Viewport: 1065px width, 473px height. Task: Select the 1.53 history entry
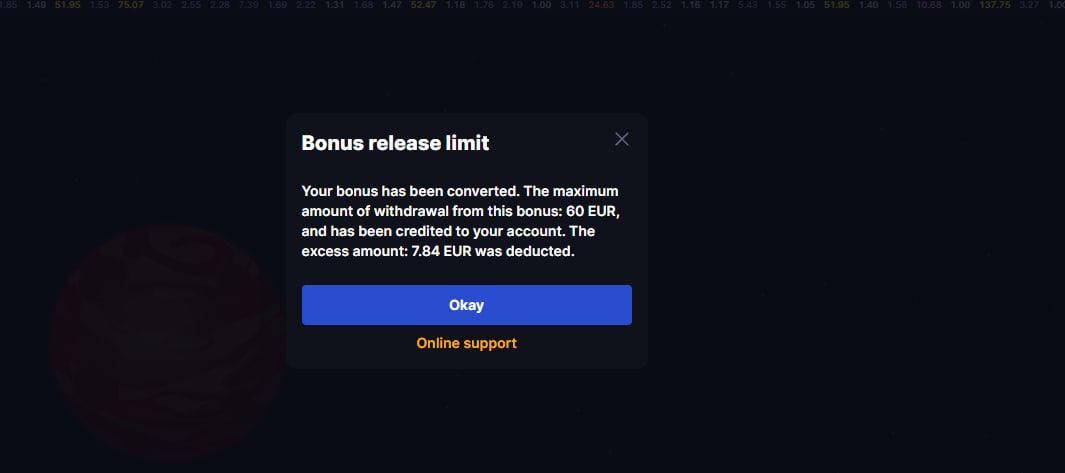click(99, 5)
